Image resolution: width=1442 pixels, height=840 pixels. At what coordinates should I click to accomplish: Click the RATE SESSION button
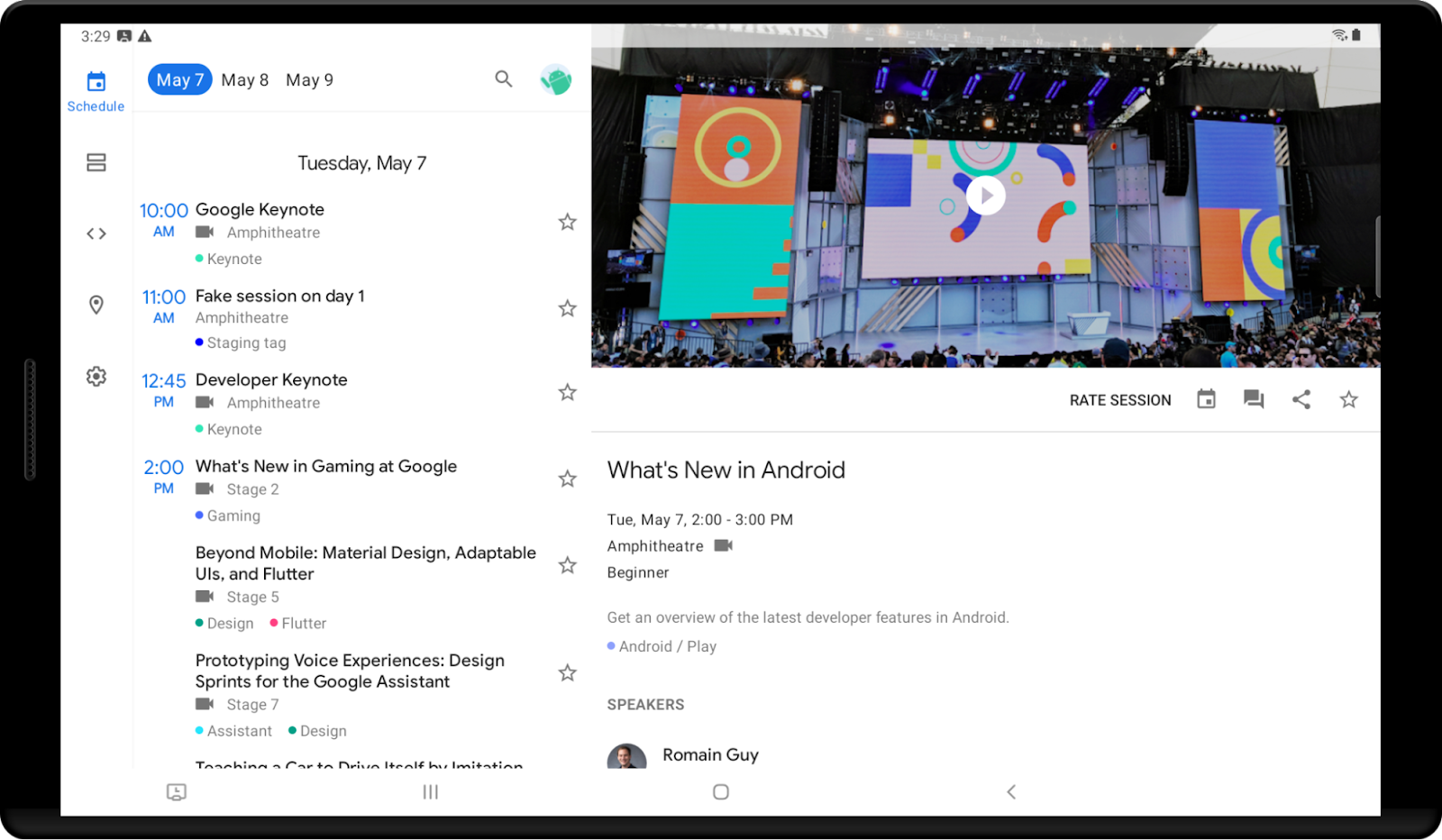[1120, 400]
